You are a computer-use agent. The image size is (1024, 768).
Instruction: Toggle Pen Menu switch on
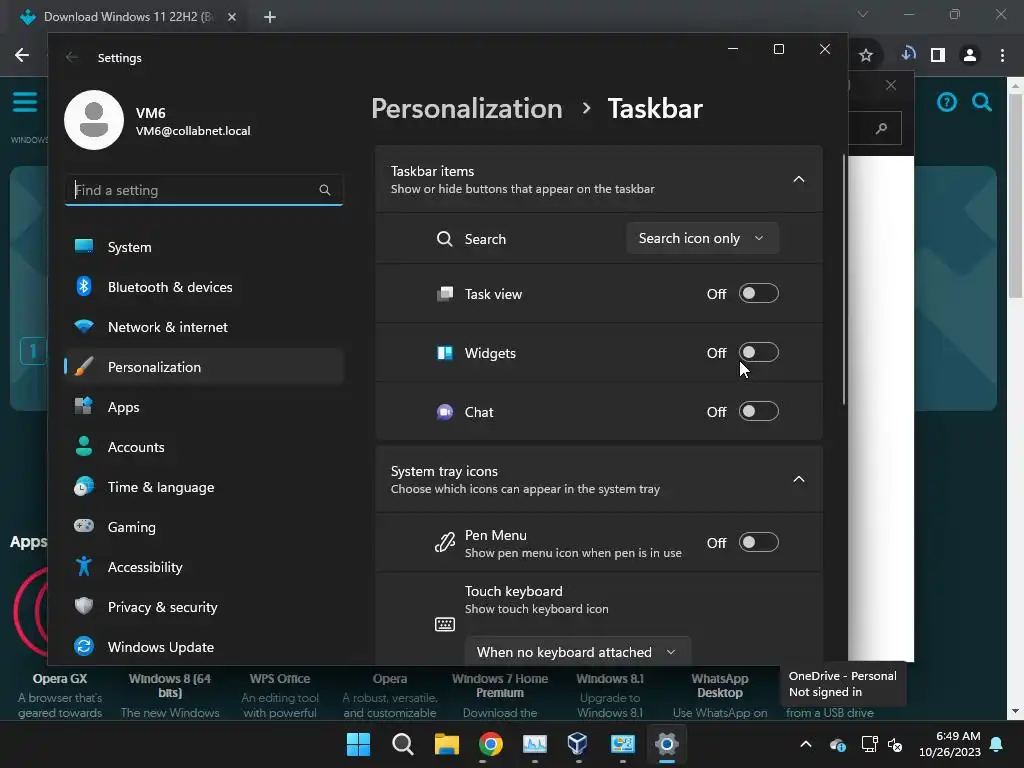759,543
